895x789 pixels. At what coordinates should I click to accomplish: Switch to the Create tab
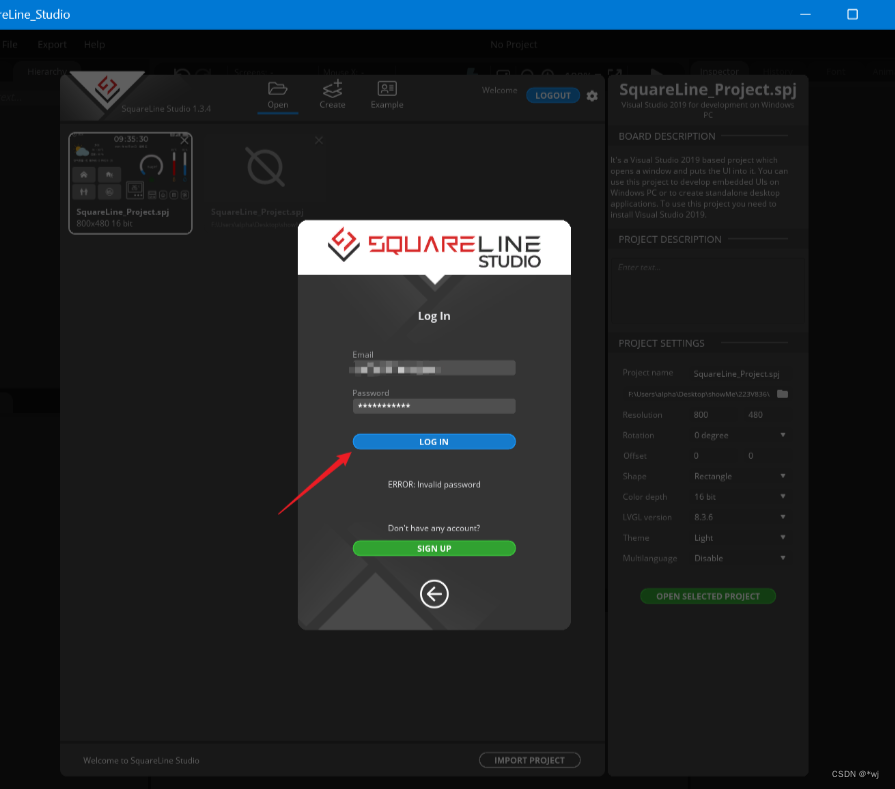coord(332,94)
